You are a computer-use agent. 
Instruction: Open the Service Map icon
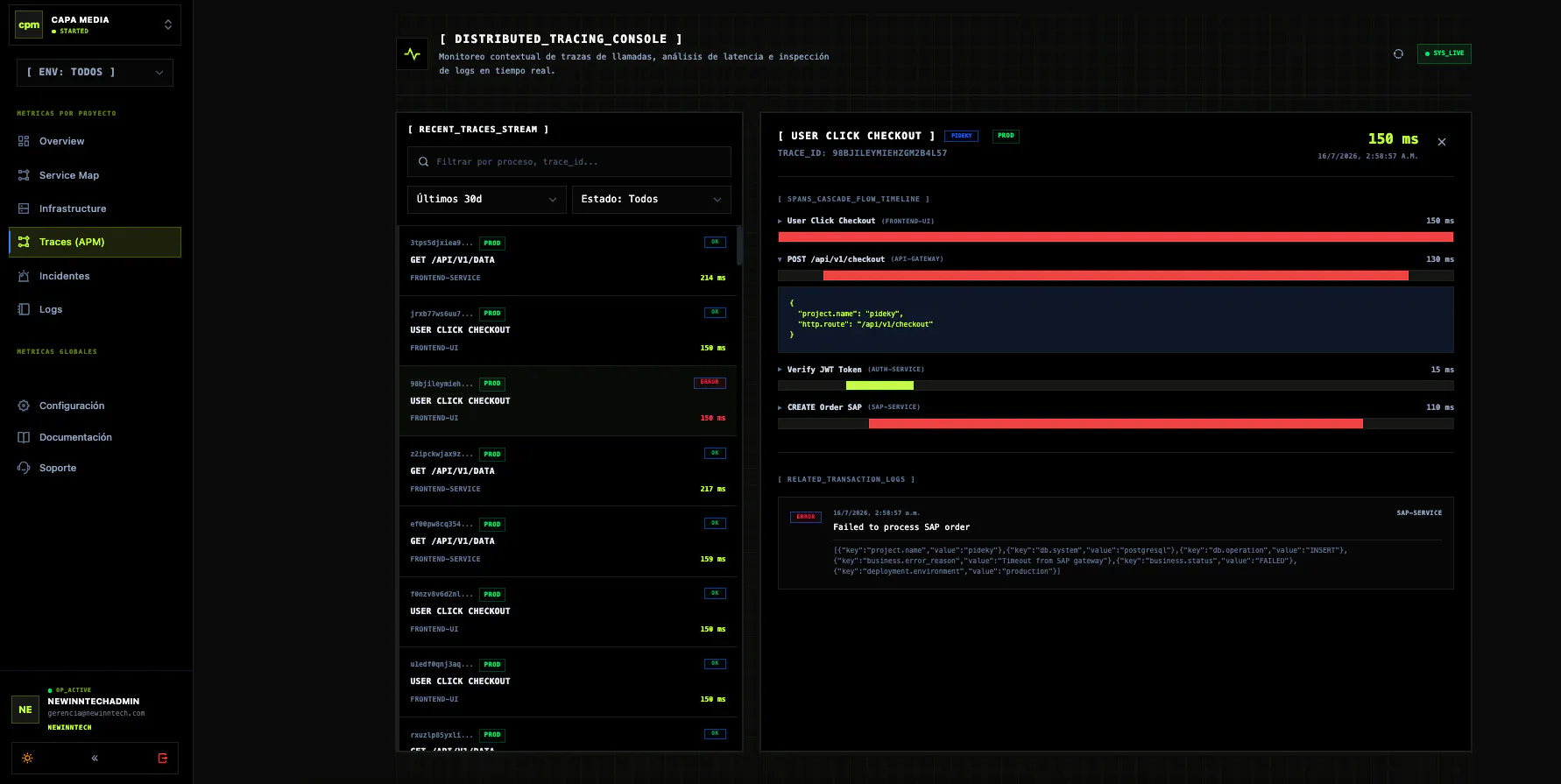click(24, 175)
